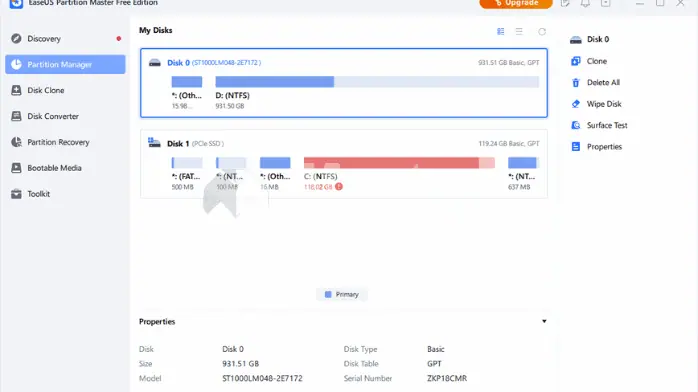The height and width of the screenshot is (392, 698).
Task: Open Partition Recovery from sidebar
Action: click(65, 142)
